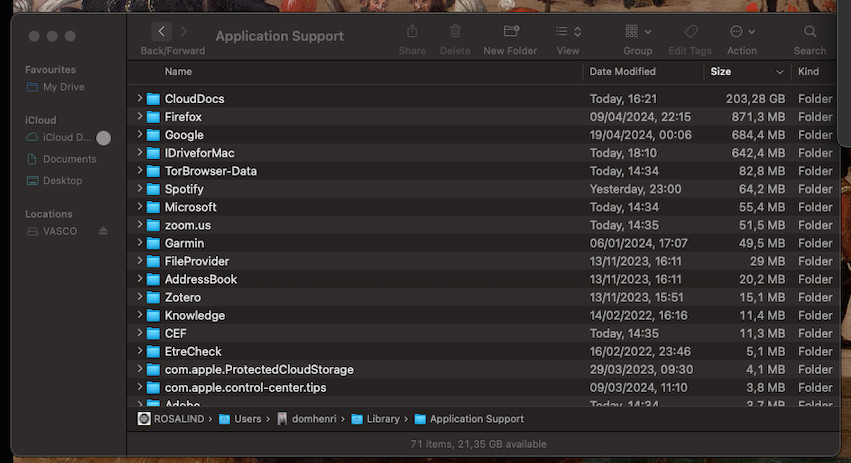Select the Zotero folder icon
Viewport: 851px width, 463px height.
(154, 297)
